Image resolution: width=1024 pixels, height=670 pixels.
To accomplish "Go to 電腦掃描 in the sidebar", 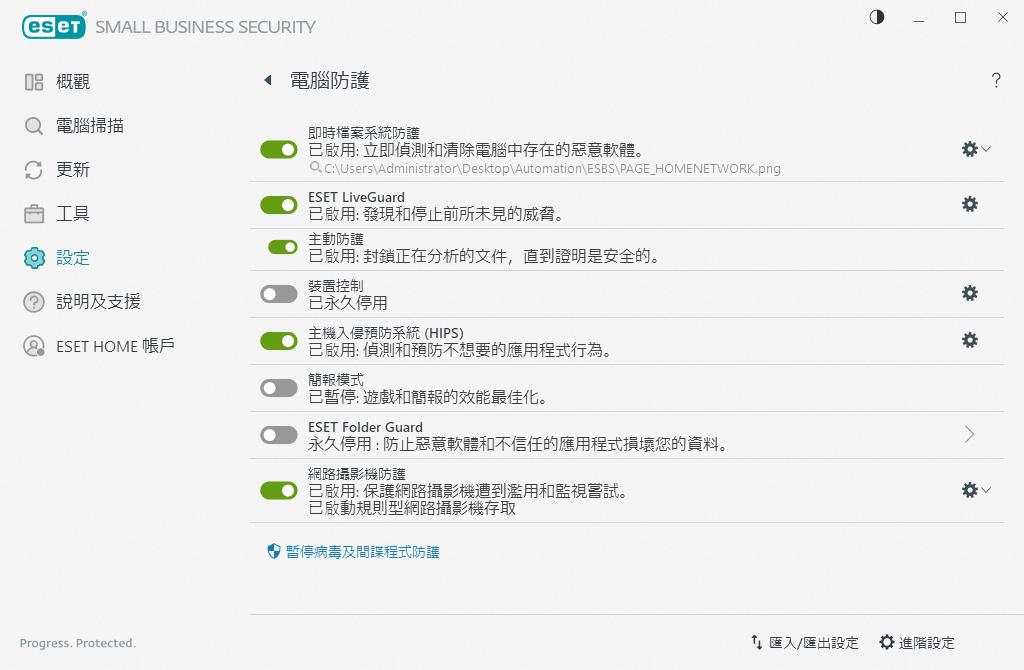I will coord(89,126).
